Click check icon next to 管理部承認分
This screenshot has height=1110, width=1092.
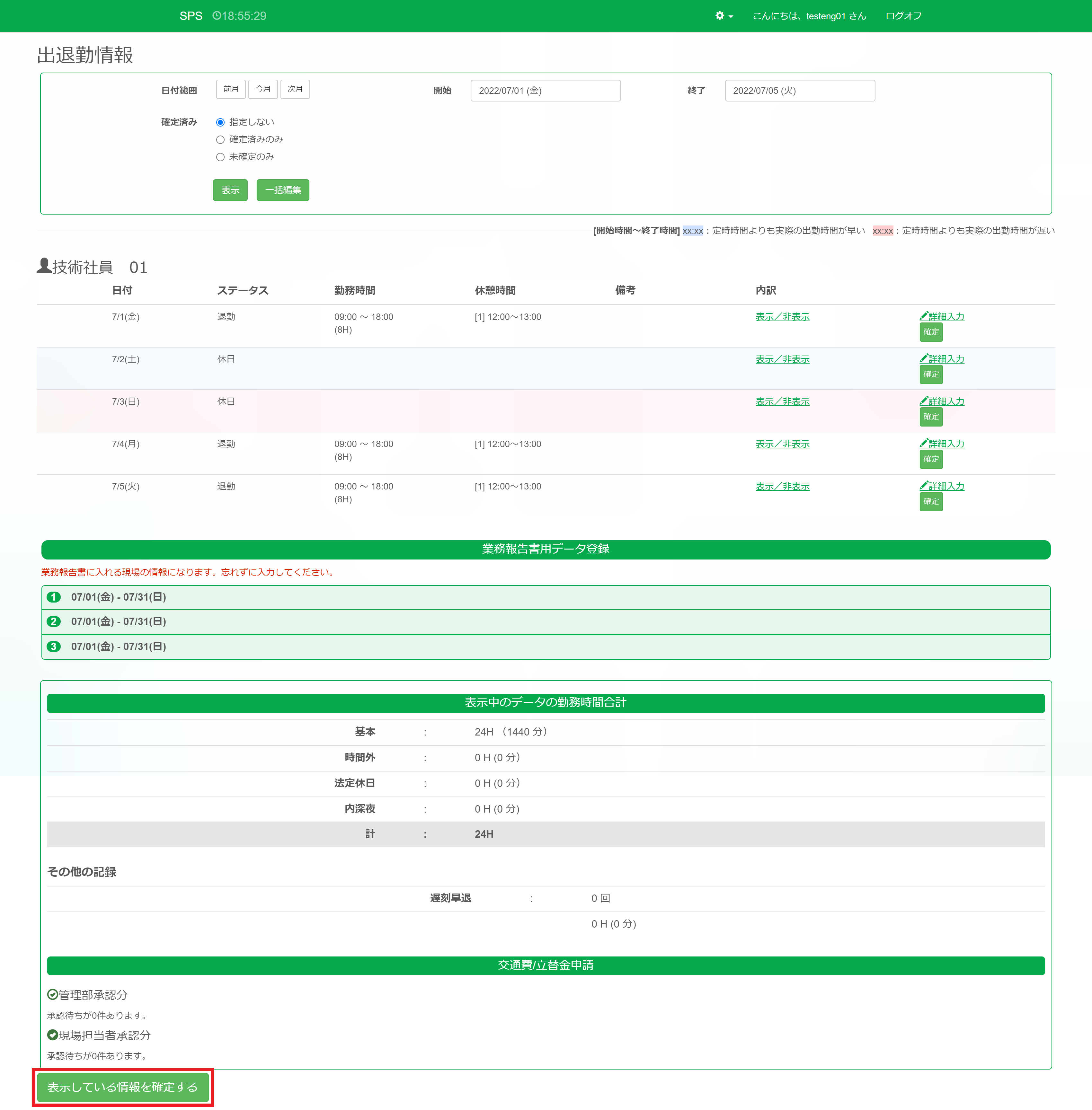pyautogui.click(x=52, y=994)
